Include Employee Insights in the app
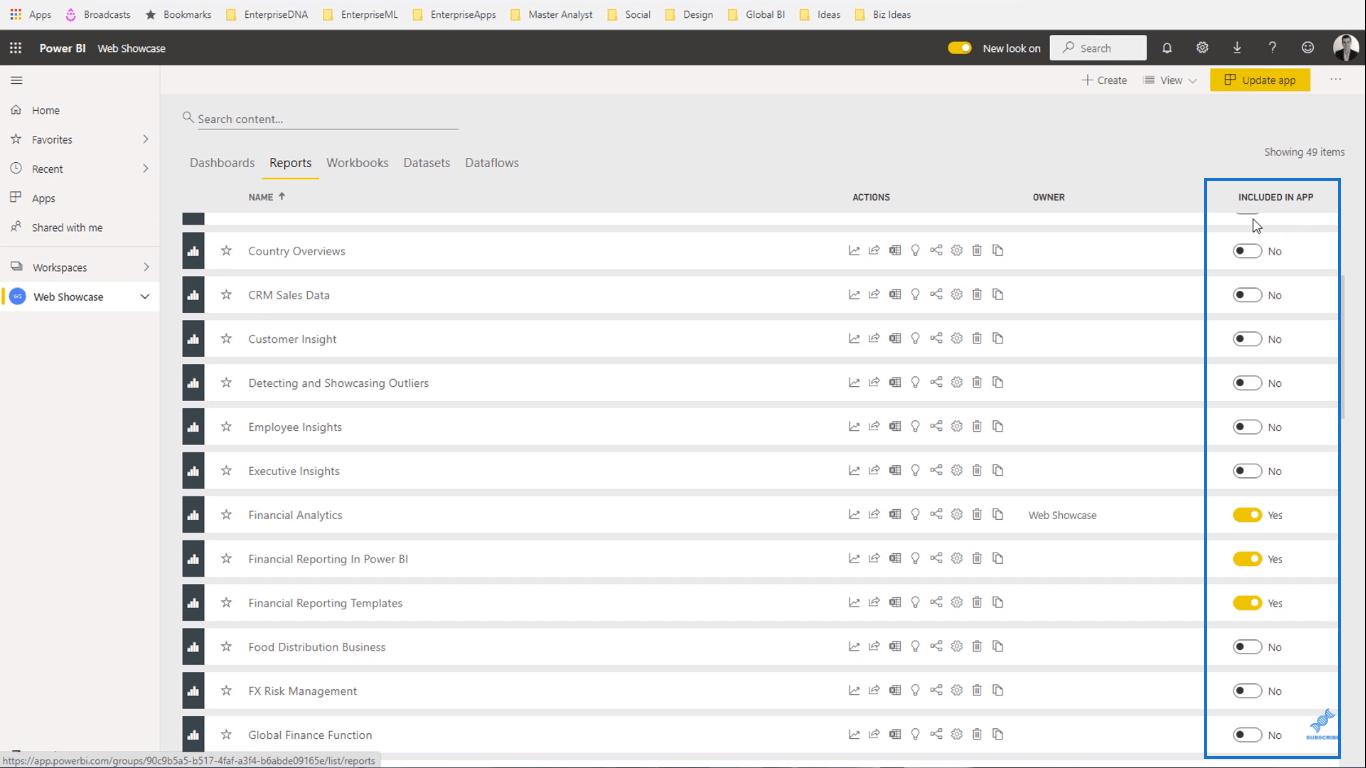The width and height of the screenshot is (1366, 768). click(x=1247, y=427)
